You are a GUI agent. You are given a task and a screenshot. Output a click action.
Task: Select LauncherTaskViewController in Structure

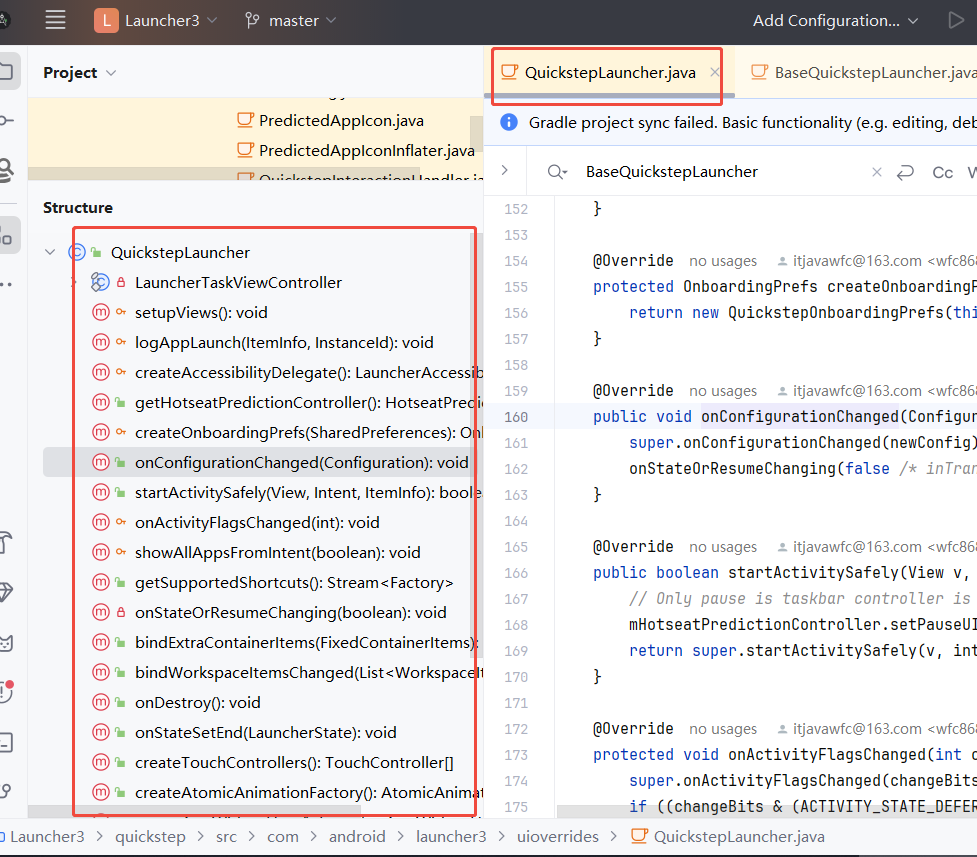[238, 282]
